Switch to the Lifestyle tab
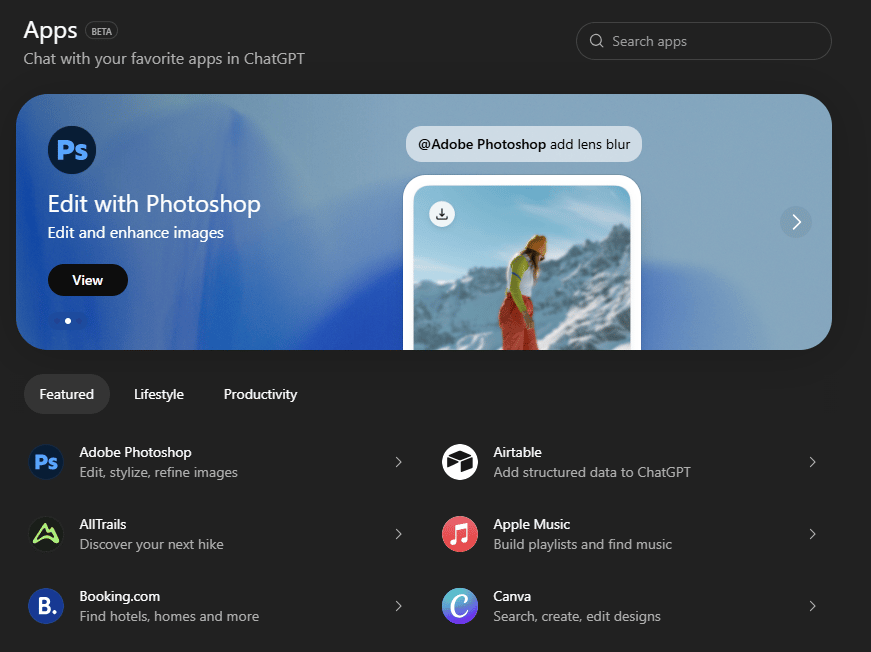Image resolution: width=871 pixels, height=652 pixels. (x=159, y=394)
